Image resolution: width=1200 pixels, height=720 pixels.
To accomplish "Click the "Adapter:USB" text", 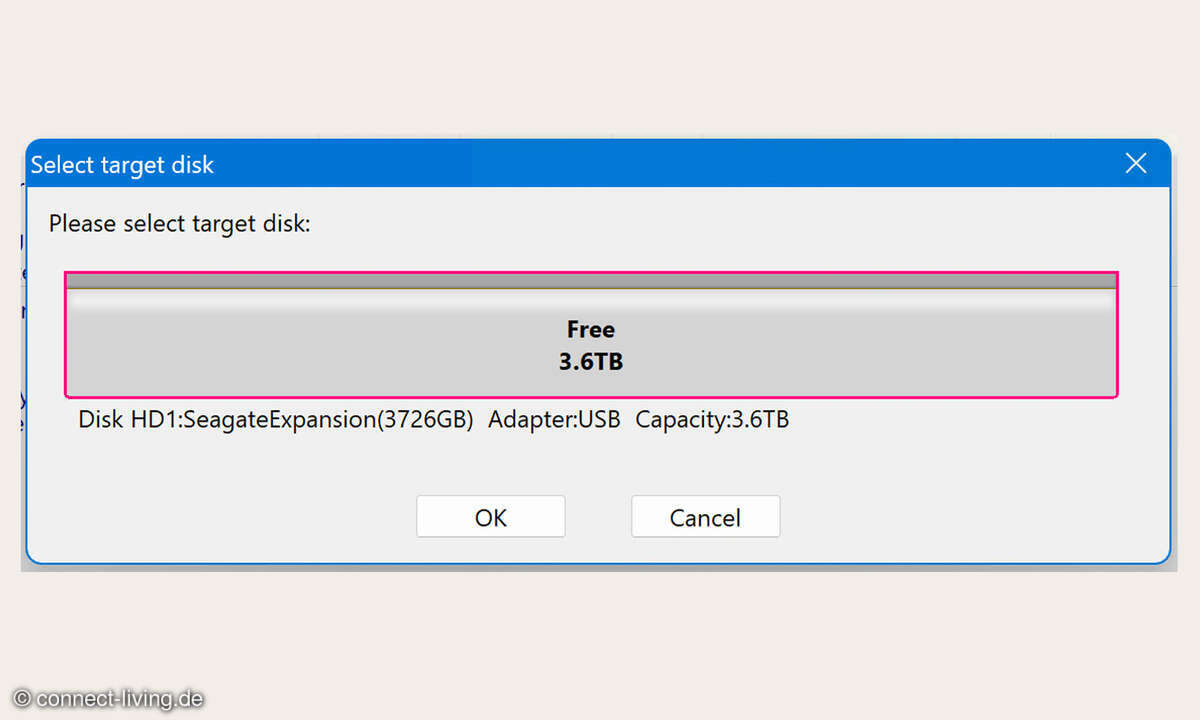I will (x=554, y=419).
